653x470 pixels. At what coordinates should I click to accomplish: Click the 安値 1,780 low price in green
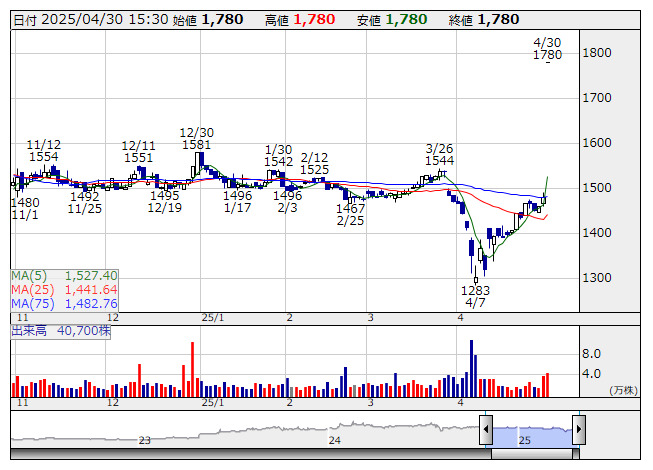392,20
